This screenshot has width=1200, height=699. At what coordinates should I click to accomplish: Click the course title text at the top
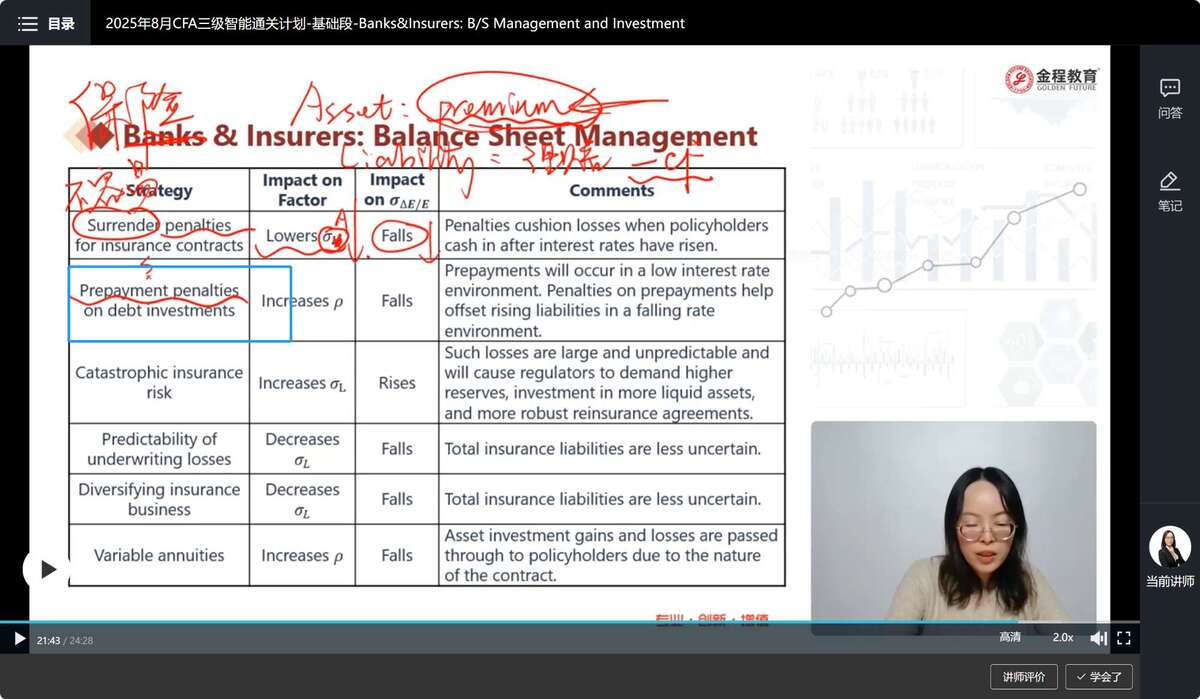[395, 23]
